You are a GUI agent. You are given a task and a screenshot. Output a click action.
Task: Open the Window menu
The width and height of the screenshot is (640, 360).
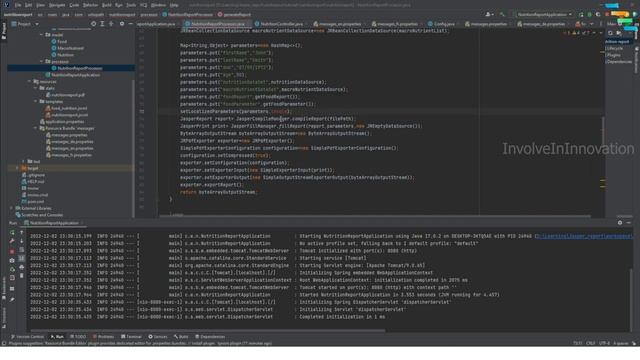(x=158, y=5)
